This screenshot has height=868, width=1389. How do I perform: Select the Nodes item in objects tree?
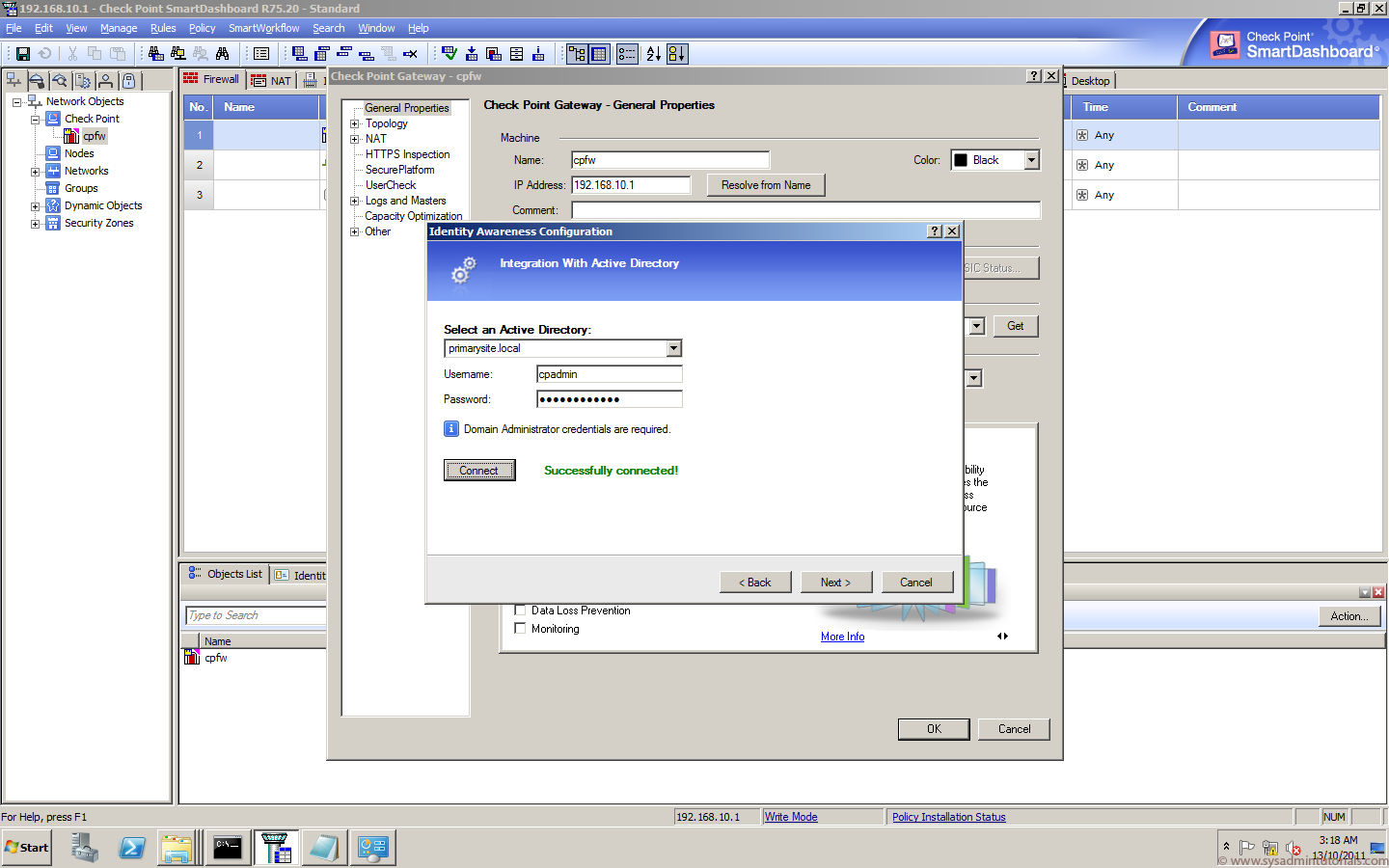pyautogui.click(x=79, y=153)
